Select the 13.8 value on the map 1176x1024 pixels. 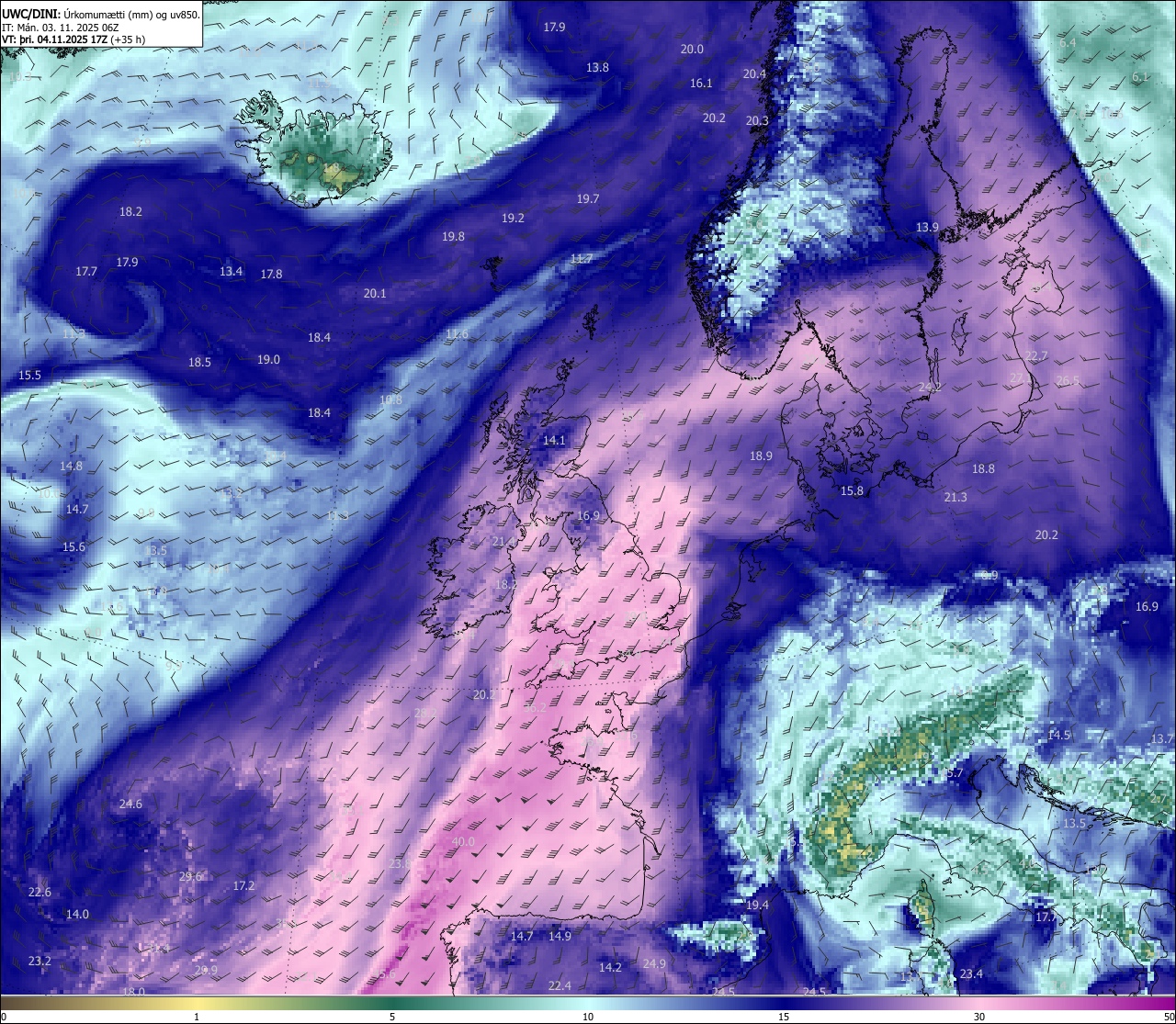click(x=597, y=68)
